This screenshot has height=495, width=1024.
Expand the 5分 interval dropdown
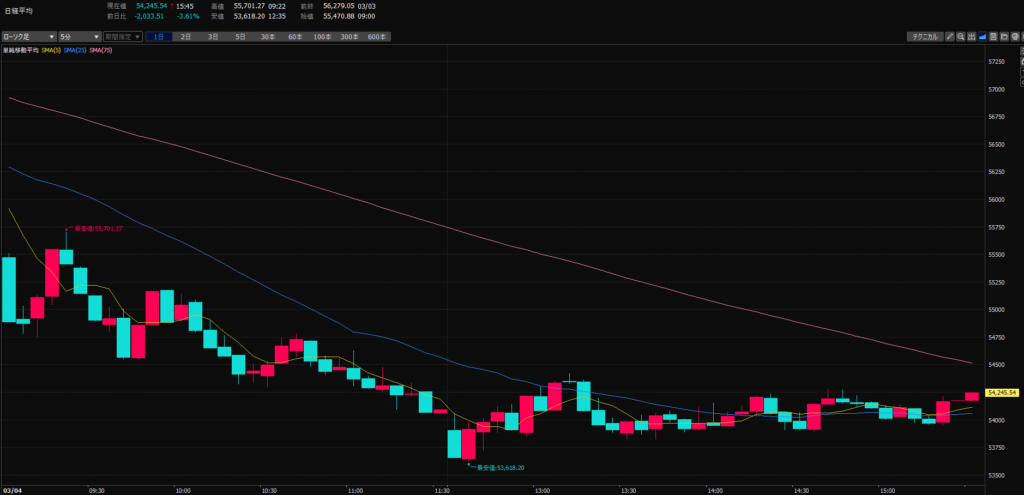(x=79, y=36)
